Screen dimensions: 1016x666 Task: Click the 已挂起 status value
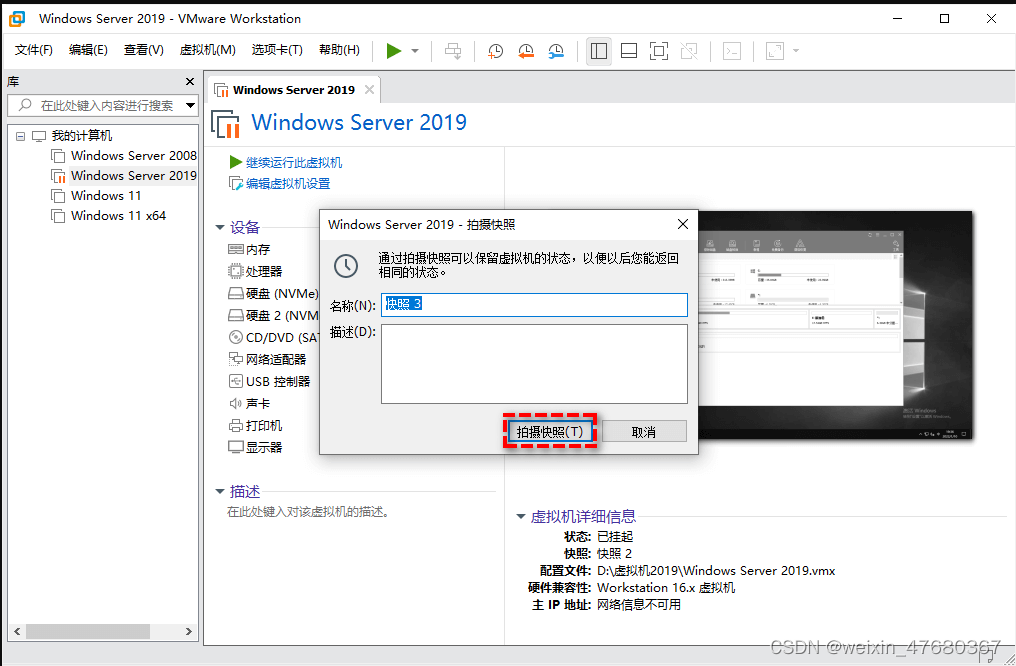[614, 536]
